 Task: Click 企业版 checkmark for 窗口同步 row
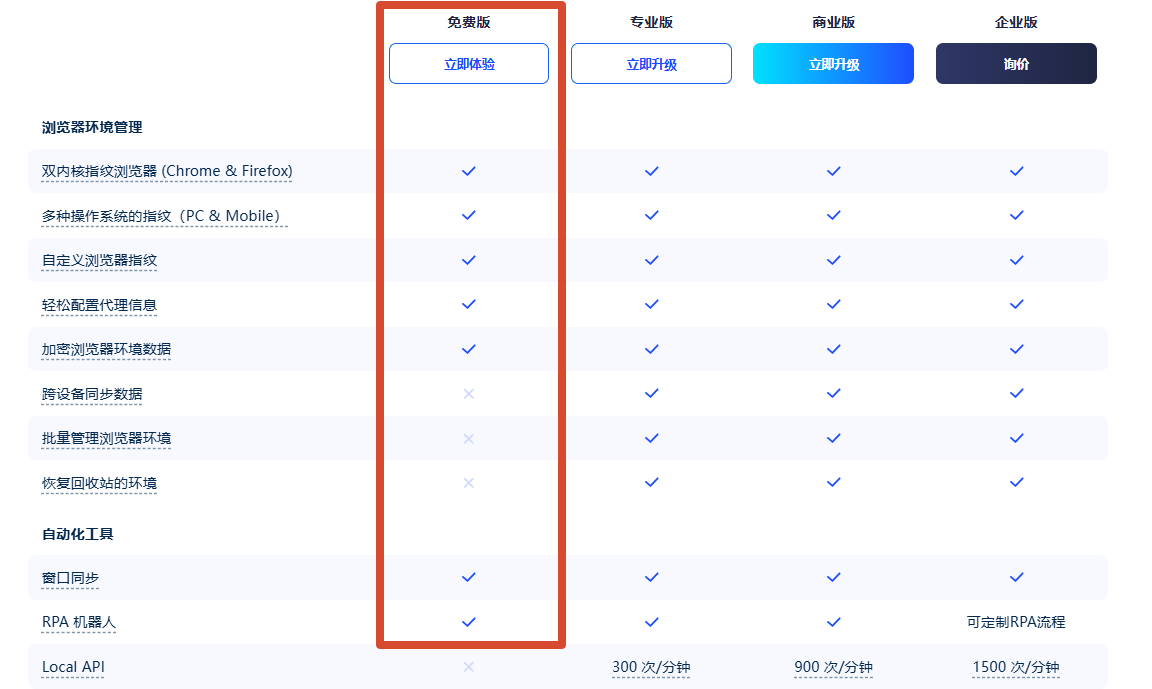click(x=1016, y=577)
